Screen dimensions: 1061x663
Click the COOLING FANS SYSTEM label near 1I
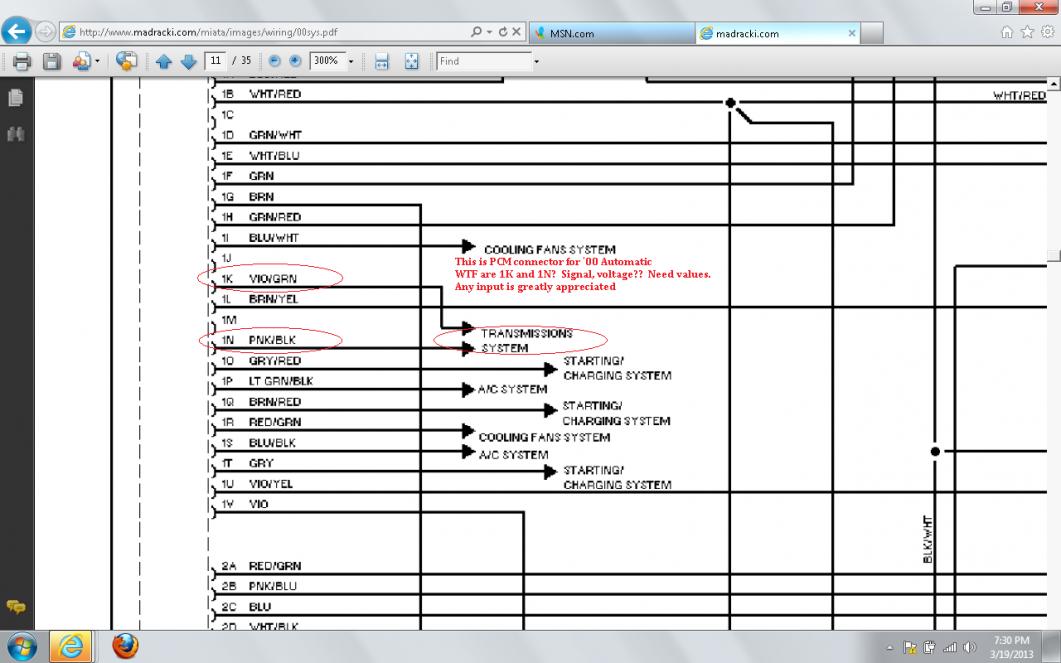click(549, 250)
